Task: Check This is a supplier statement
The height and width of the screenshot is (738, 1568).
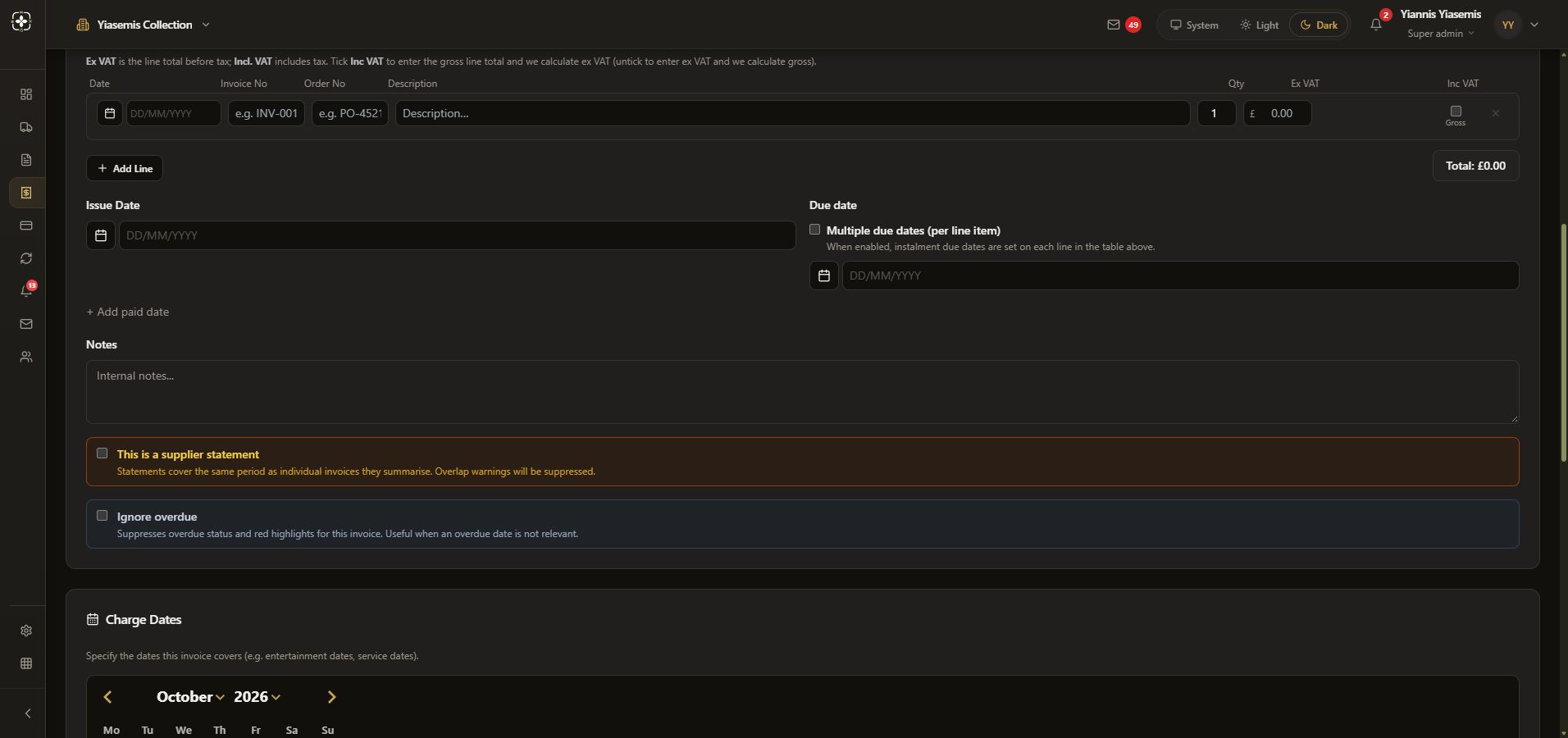Action: coord(103,453)
